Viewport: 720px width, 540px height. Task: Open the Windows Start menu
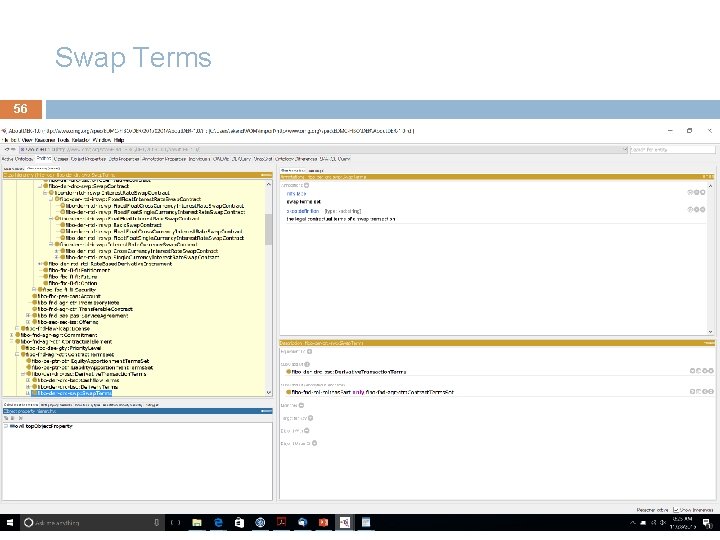[x=10, y=523]
